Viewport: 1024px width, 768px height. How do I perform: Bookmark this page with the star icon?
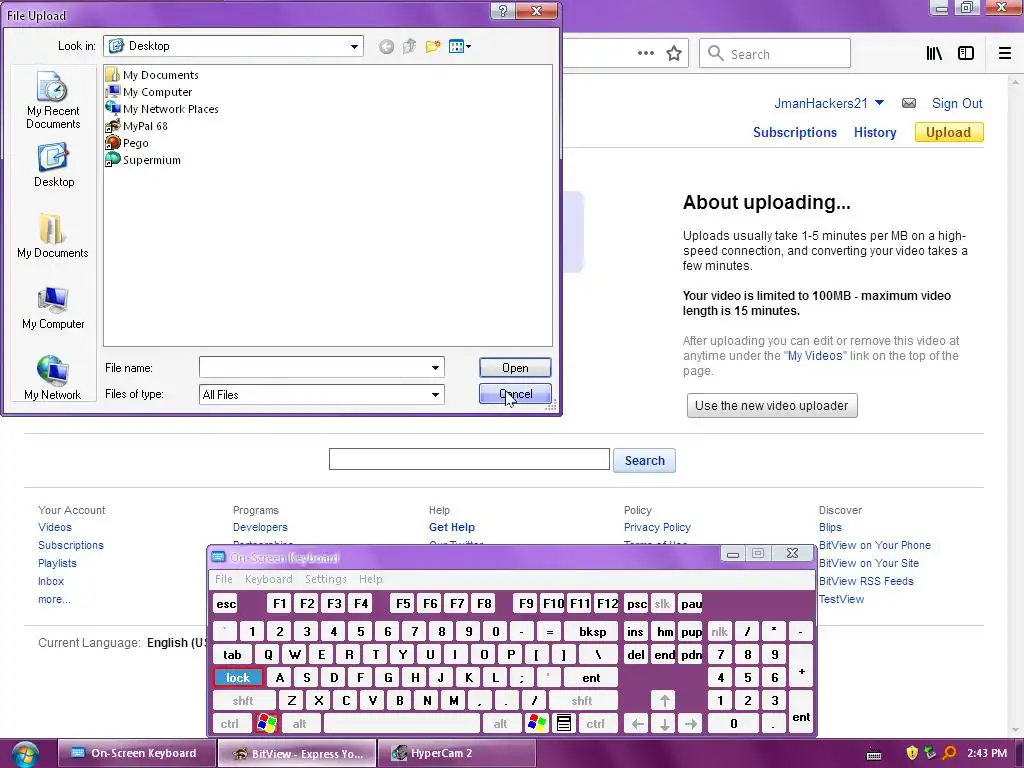coord(674,53)
